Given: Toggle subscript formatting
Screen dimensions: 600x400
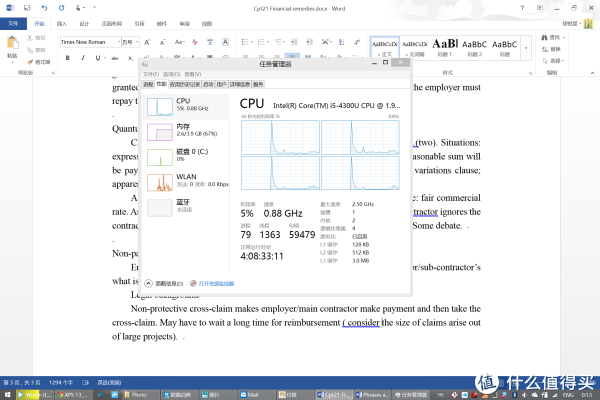Looking at the screenshot, I should [131, 58].
